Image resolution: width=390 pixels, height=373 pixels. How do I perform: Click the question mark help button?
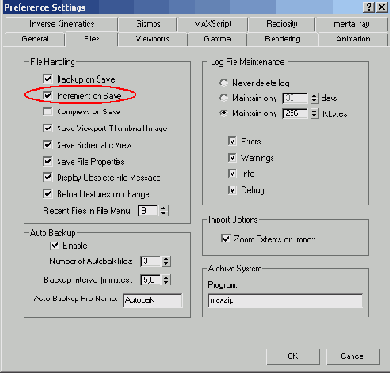pos(369,7)
